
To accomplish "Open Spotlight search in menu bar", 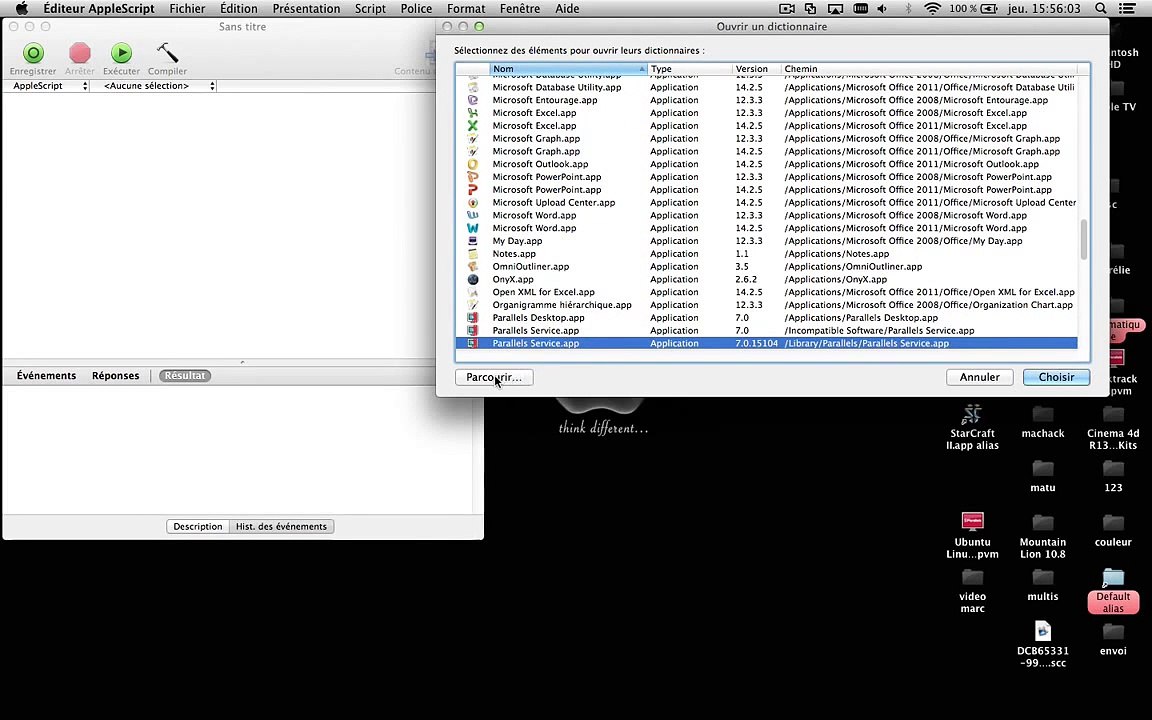I will pos(1101,9).
